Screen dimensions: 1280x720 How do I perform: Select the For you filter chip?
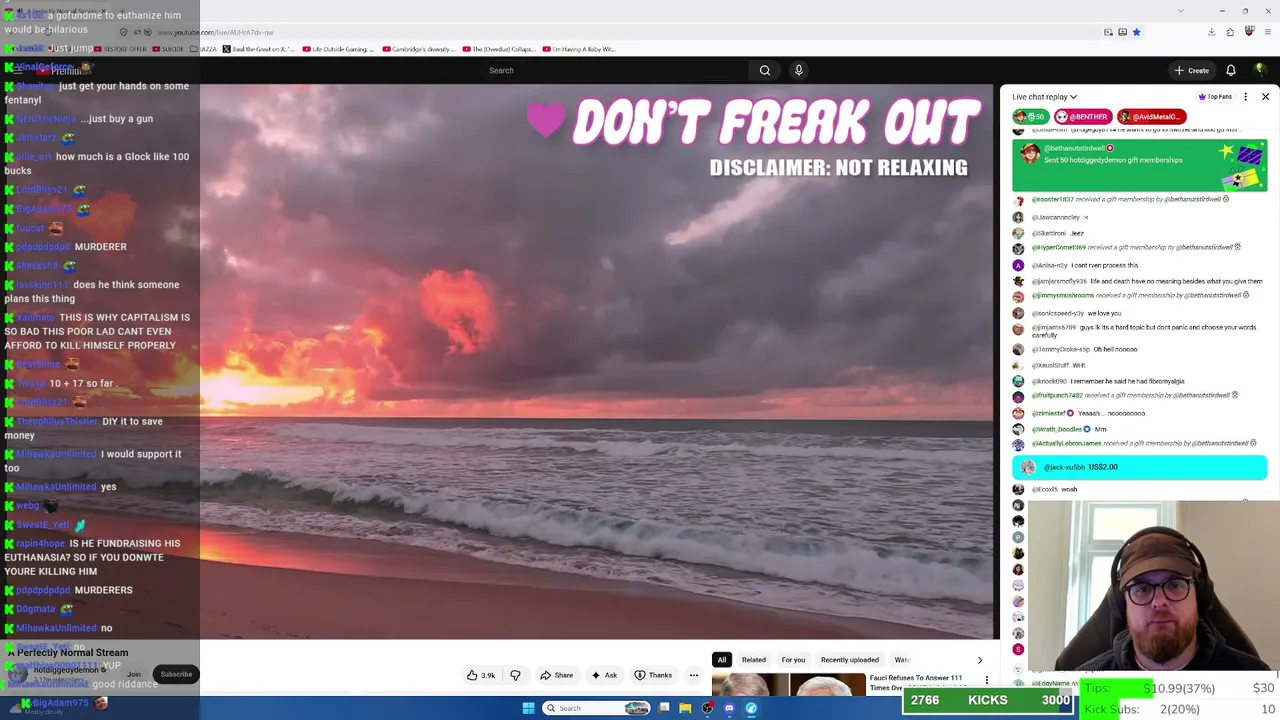click(x=793, y=660)
